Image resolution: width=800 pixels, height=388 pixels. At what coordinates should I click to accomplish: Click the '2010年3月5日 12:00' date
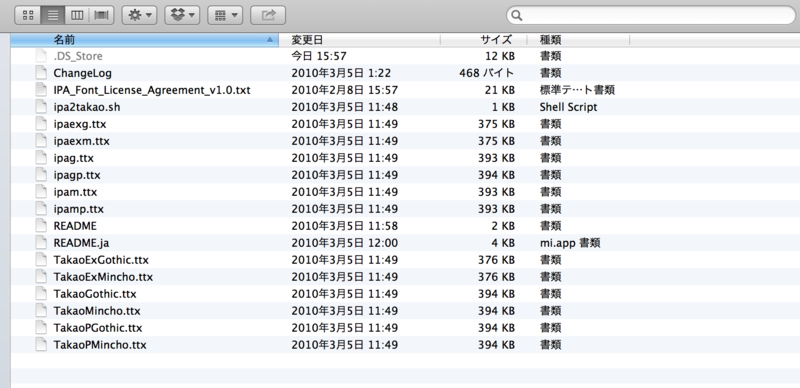point(344,243)
